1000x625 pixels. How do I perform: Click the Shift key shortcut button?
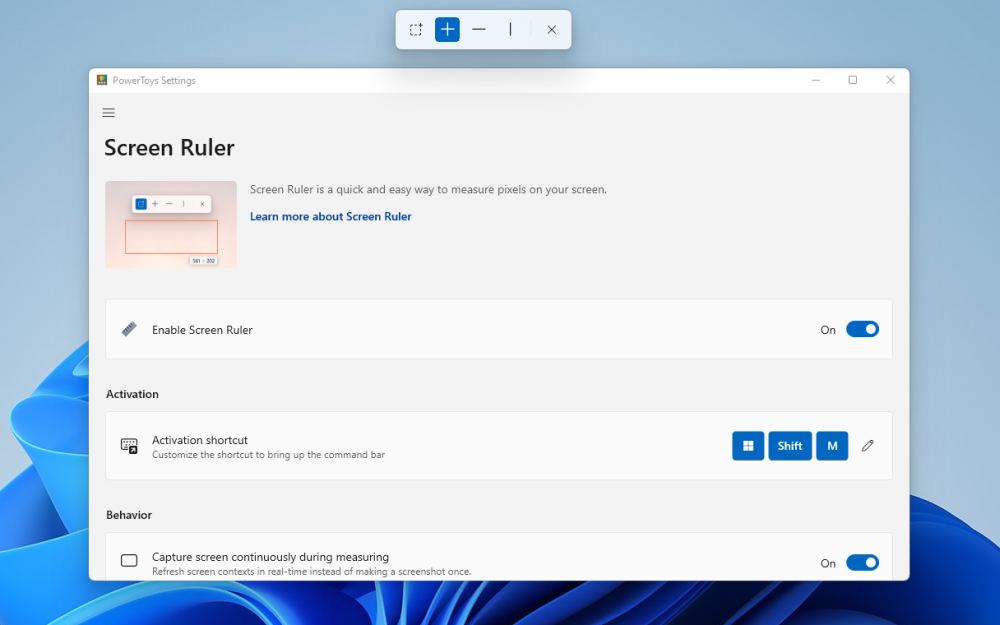click(x=790, y=446)
